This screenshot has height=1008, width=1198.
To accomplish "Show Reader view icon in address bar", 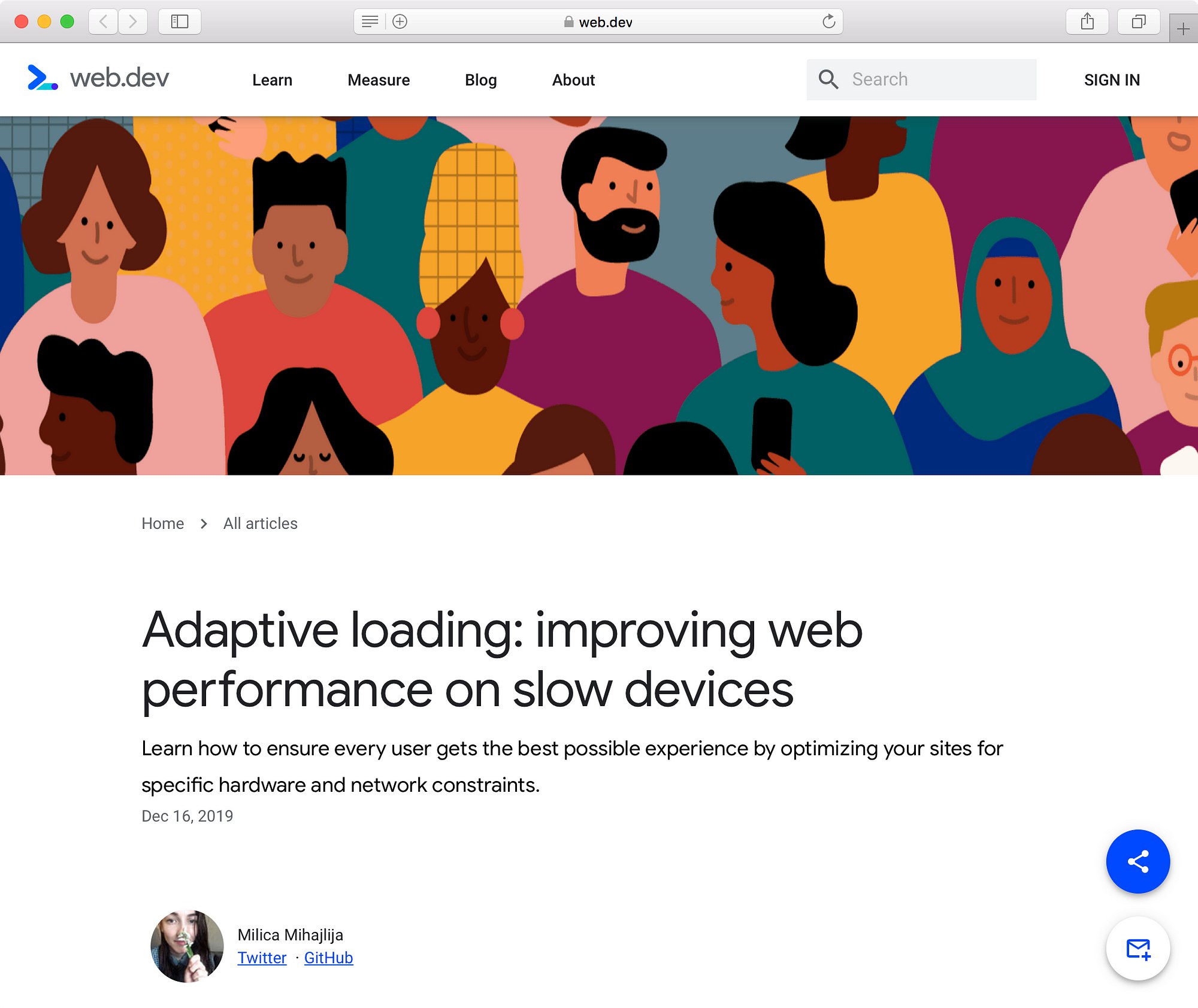I will tap(370, 22).
